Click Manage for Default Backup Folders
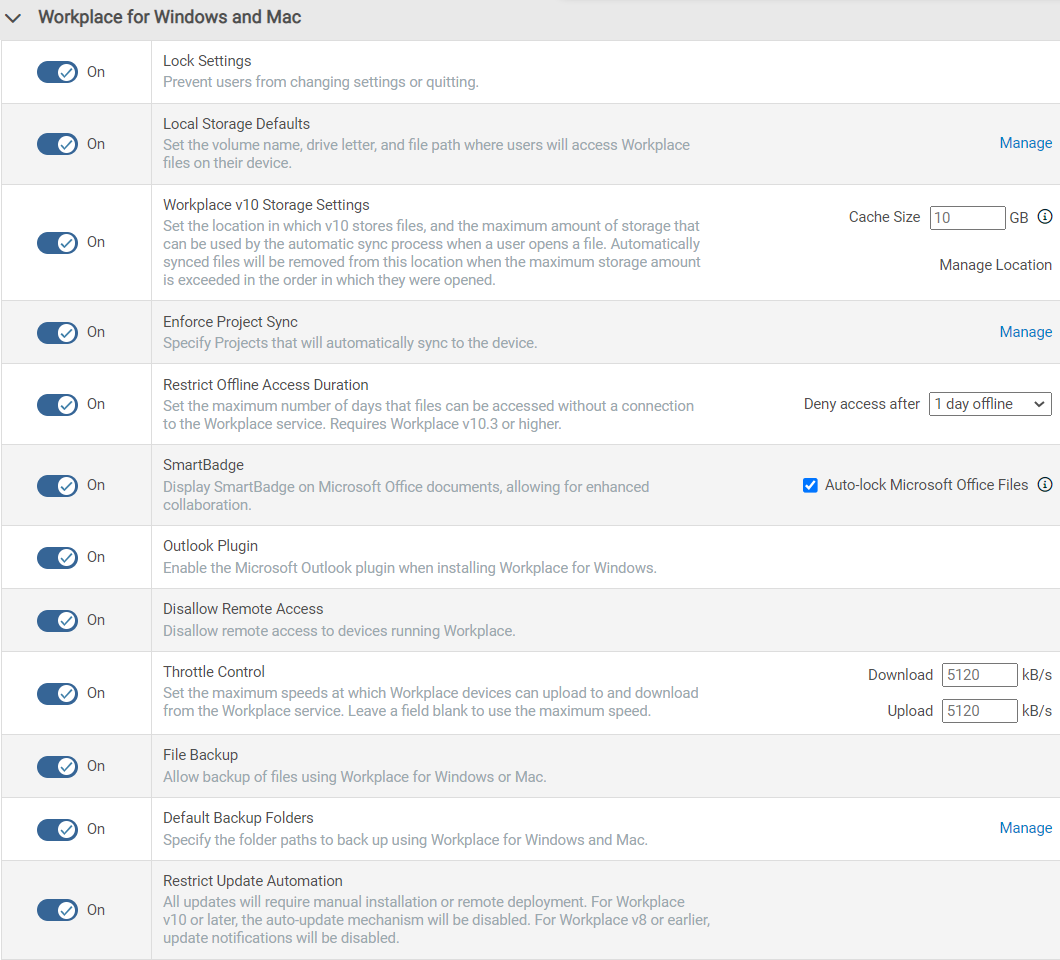Image resolution: width=1060 pixels, height=960 pixels. coord(1025,828)
